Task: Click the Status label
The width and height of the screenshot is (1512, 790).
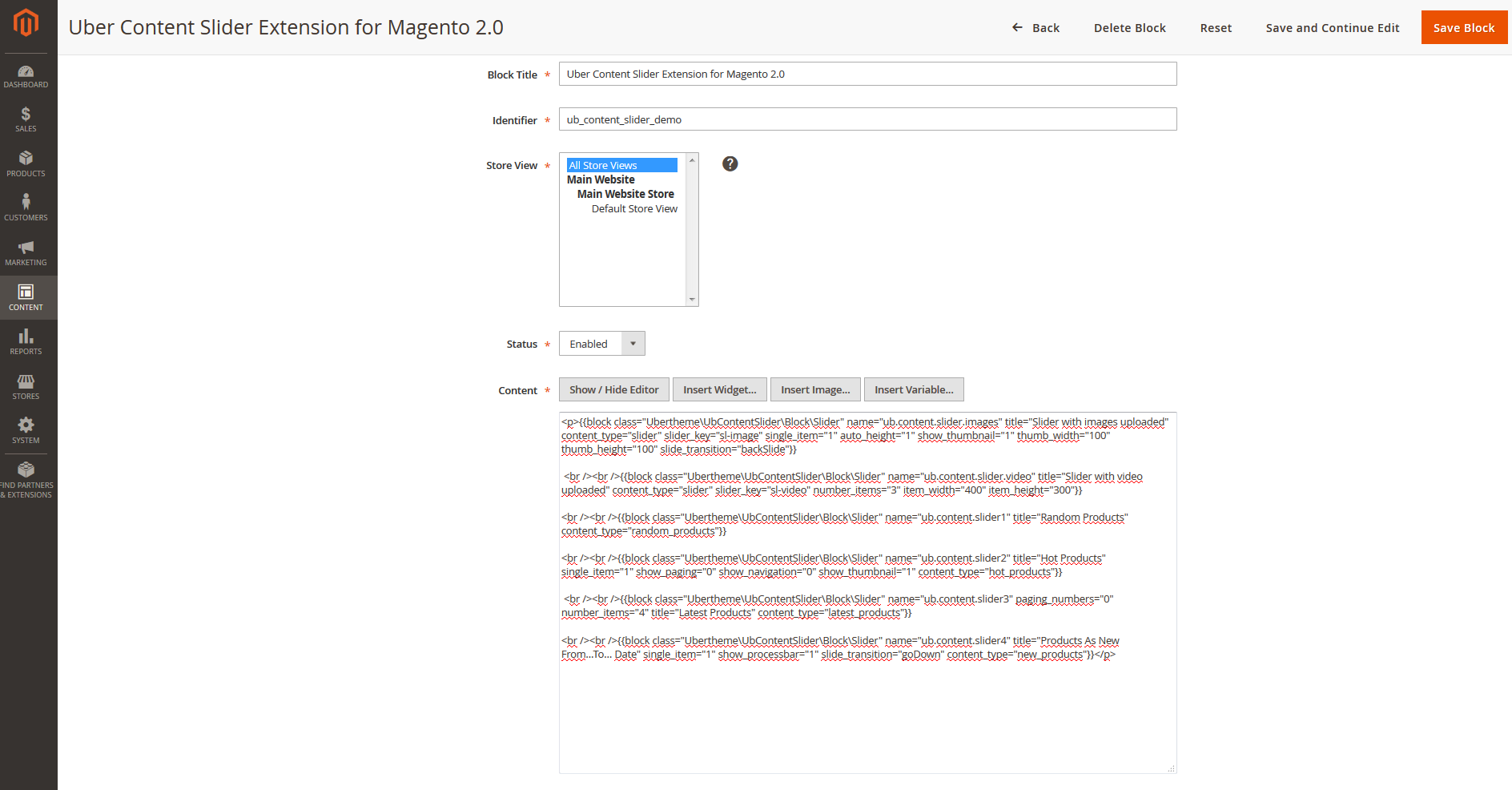Action: (x=521, y=344)
